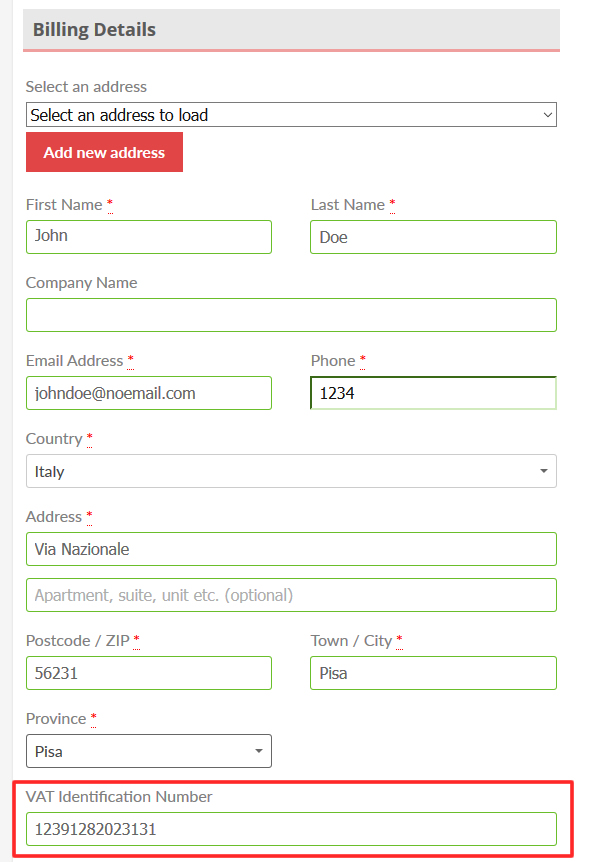This screenshot has height=862, width=594.
Task: Select the Apartment, suite, unit optional field
Action: click(x=291, y=595)
